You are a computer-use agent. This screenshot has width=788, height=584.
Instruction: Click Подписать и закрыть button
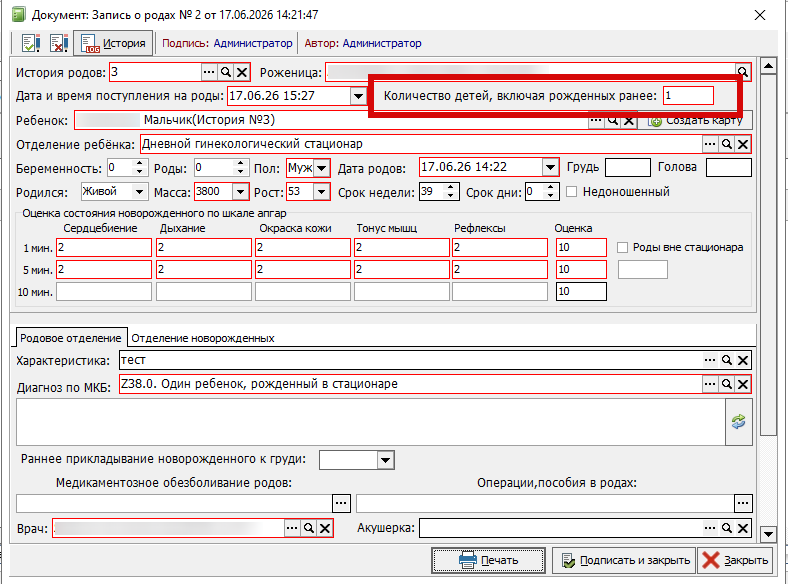coord(624,560)
